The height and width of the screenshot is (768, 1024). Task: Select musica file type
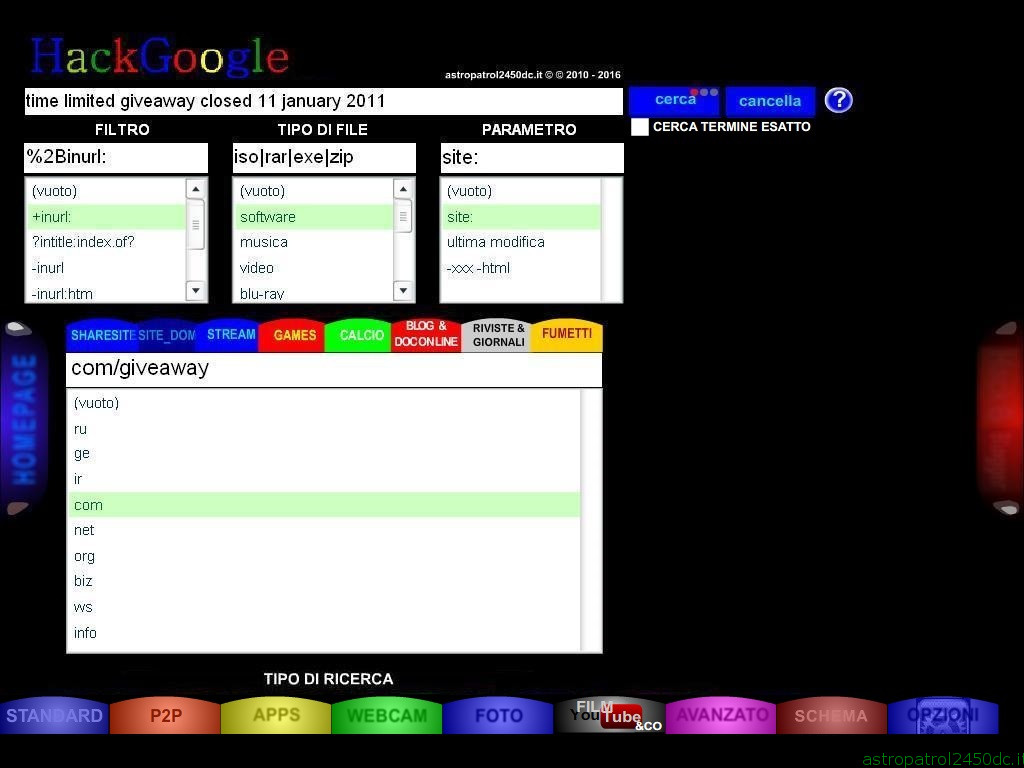(314, 242)
